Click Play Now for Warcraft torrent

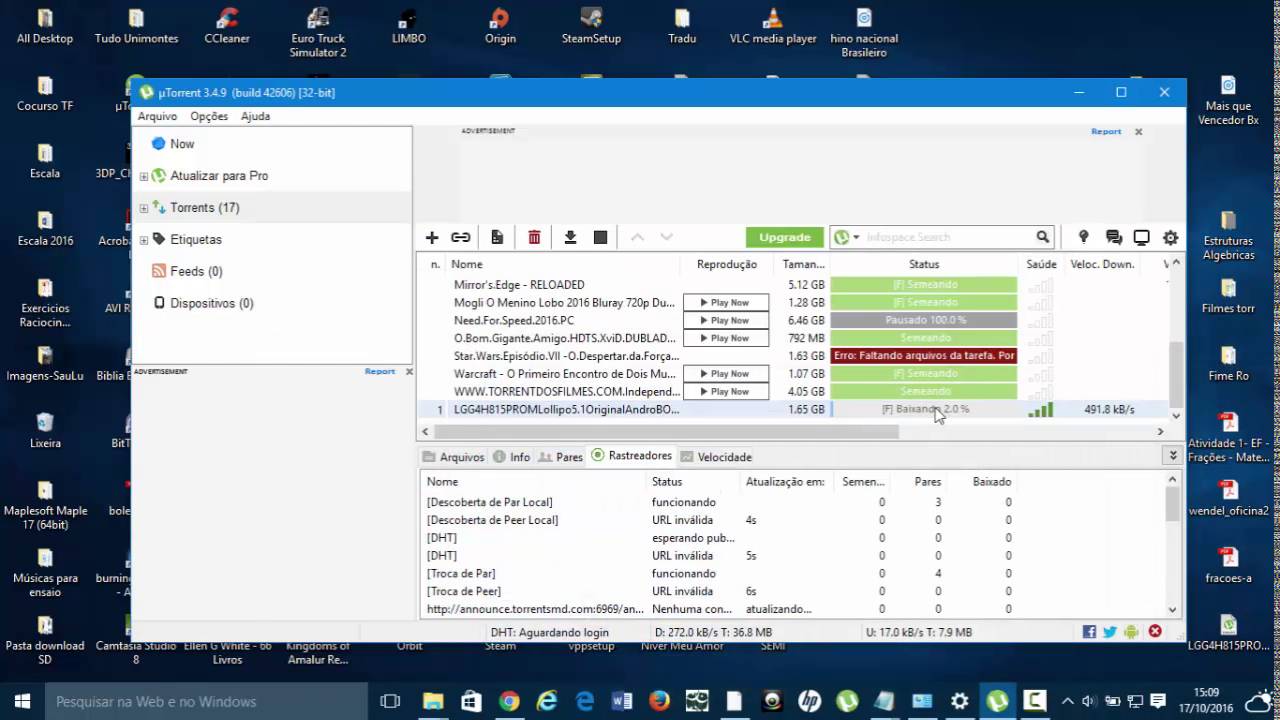pyautogui.click(x=726, y=373)
